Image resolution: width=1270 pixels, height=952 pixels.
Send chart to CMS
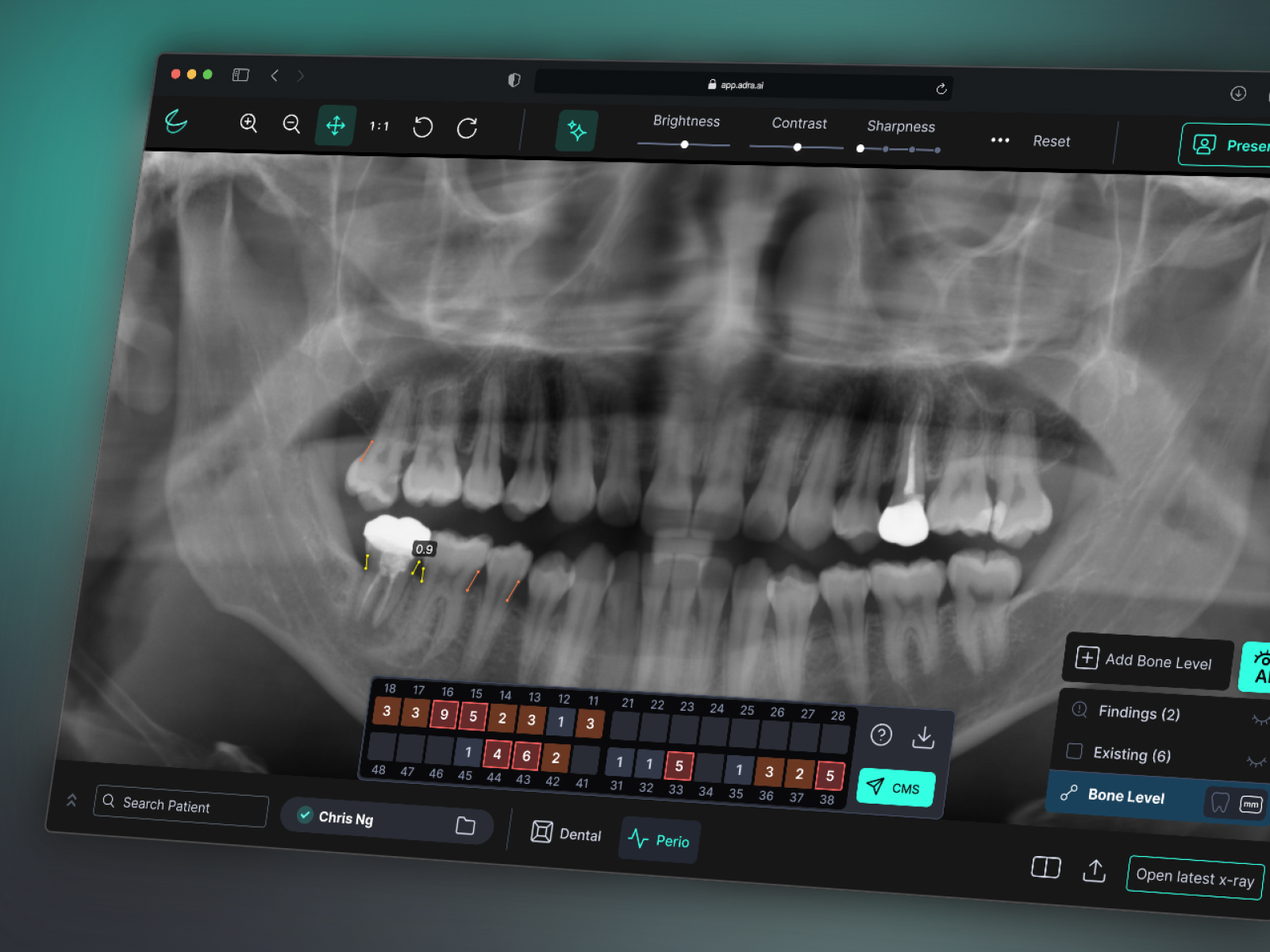click(x=895, y=788)
